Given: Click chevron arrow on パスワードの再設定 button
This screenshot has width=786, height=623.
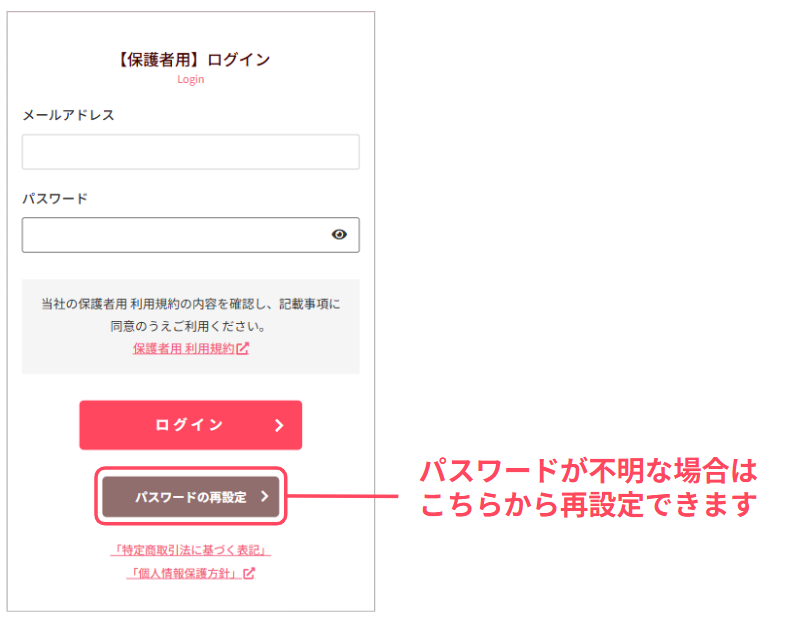Looking at the screenshot, I should [264, 496].
